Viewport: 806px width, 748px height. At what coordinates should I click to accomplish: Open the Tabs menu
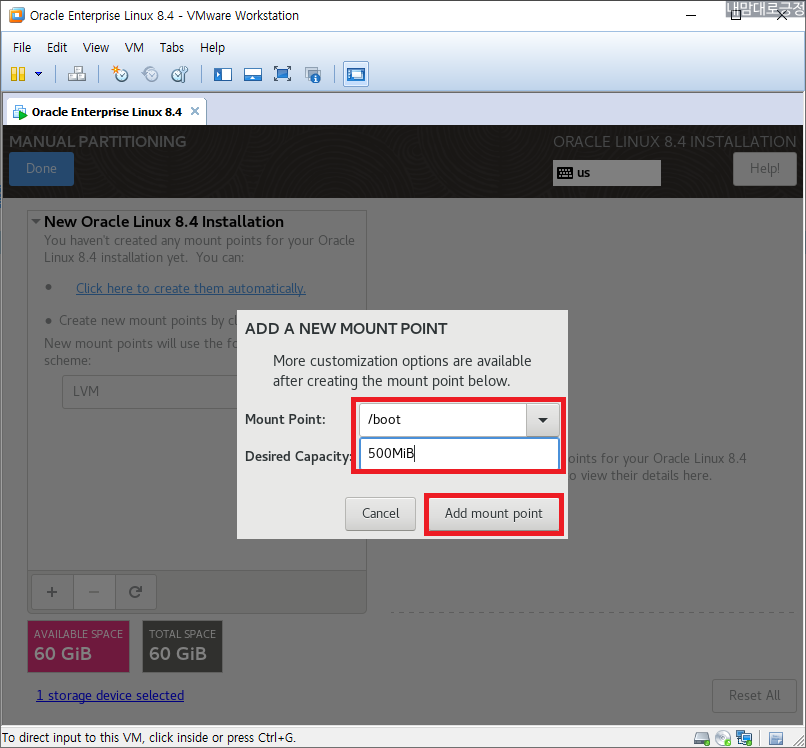tap(172, 47)
